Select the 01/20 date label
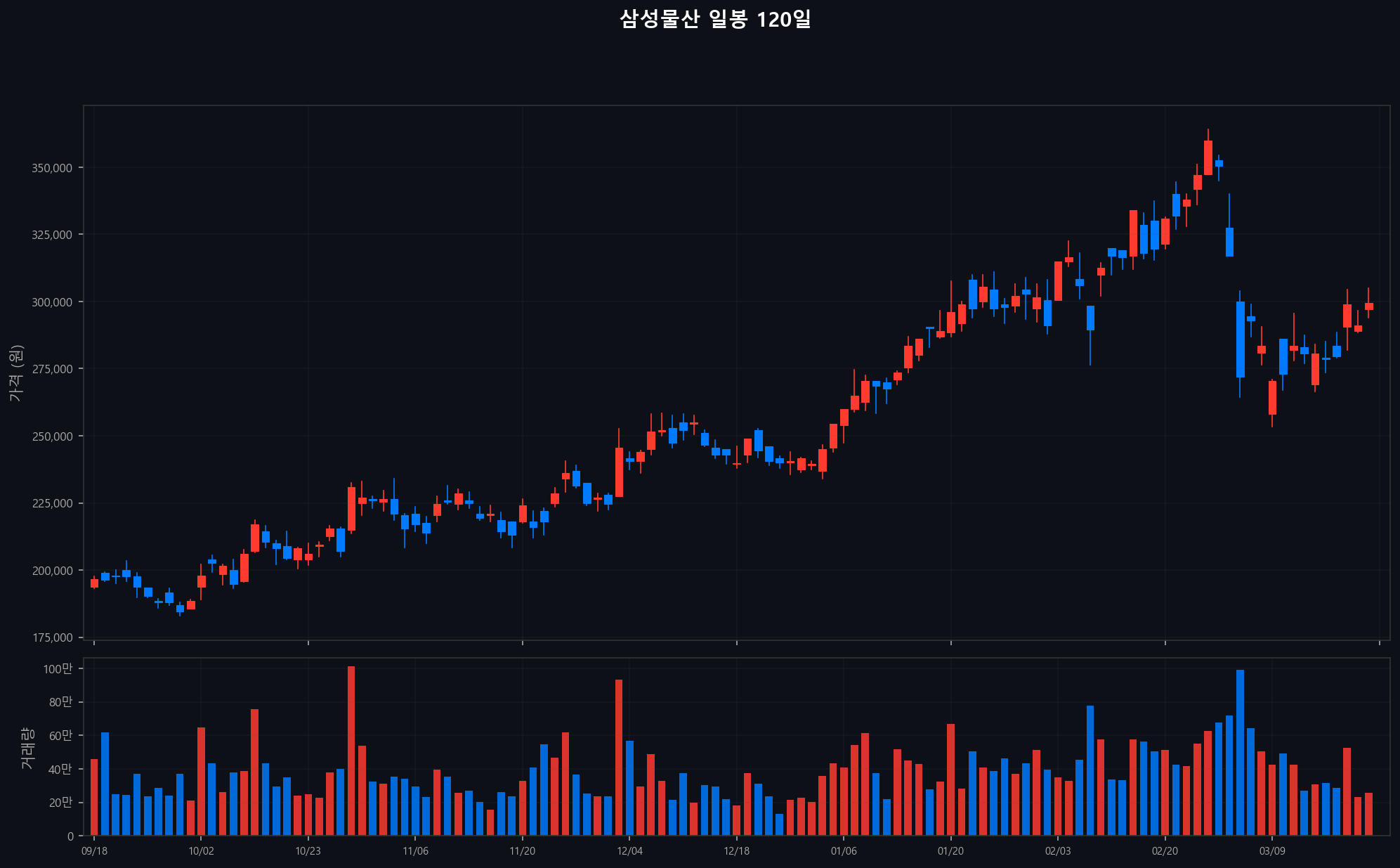 coord(950,851)
